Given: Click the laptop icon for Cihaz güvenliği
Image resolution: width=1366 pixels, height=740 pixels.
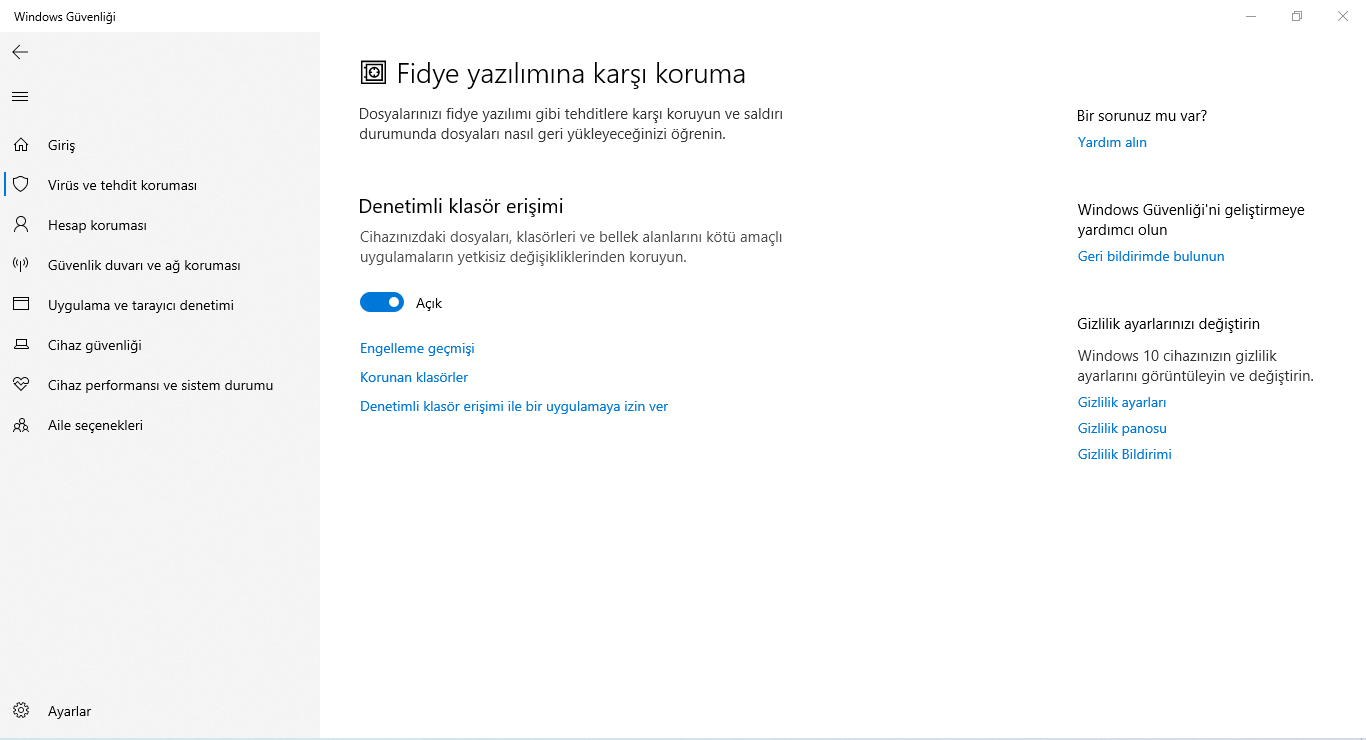Looking at the screenshot, I should coord(20,345).
